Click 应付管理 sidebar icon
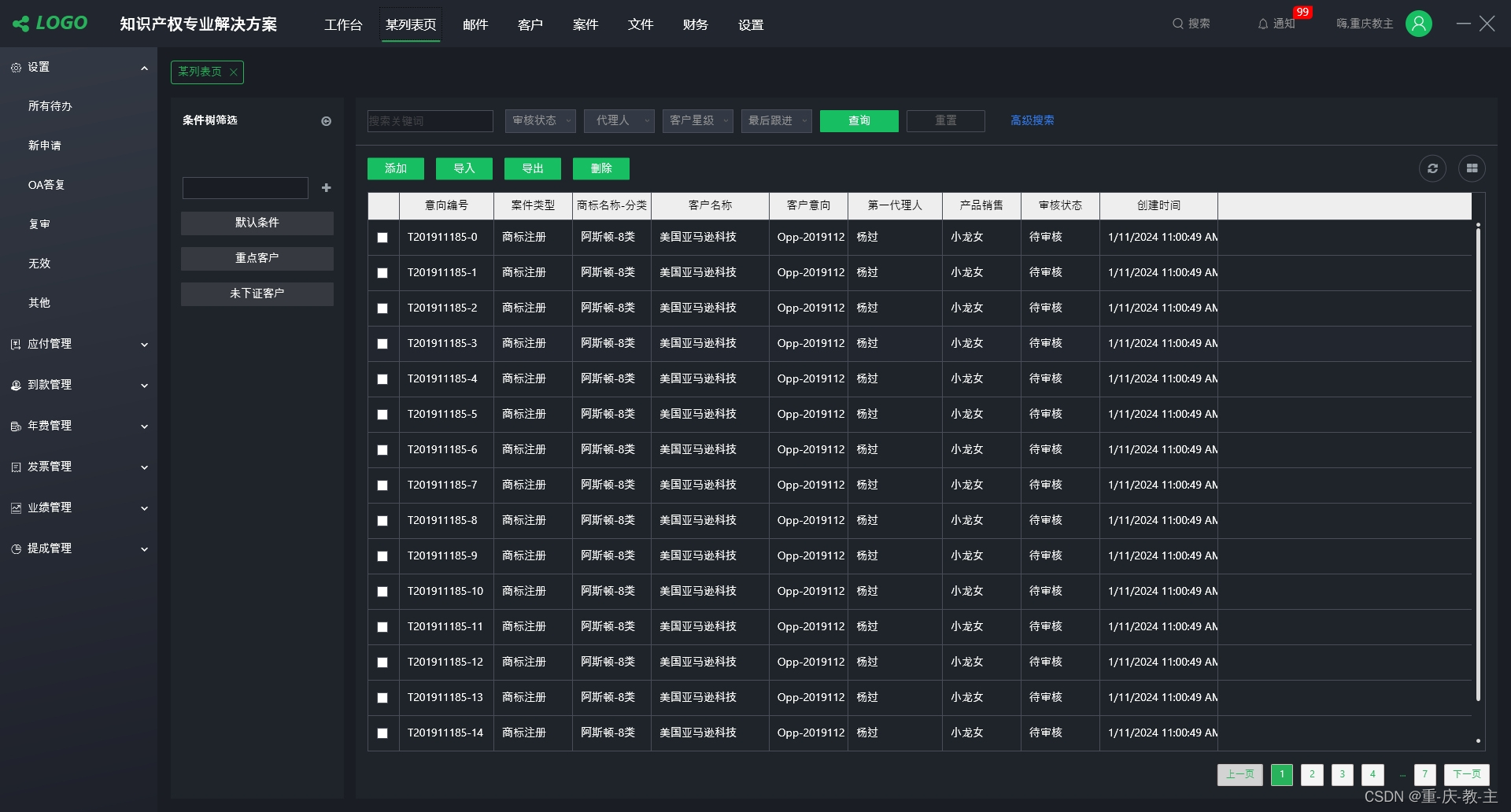The width and height of the screenshot is (1511, 812). coord(16,345)
